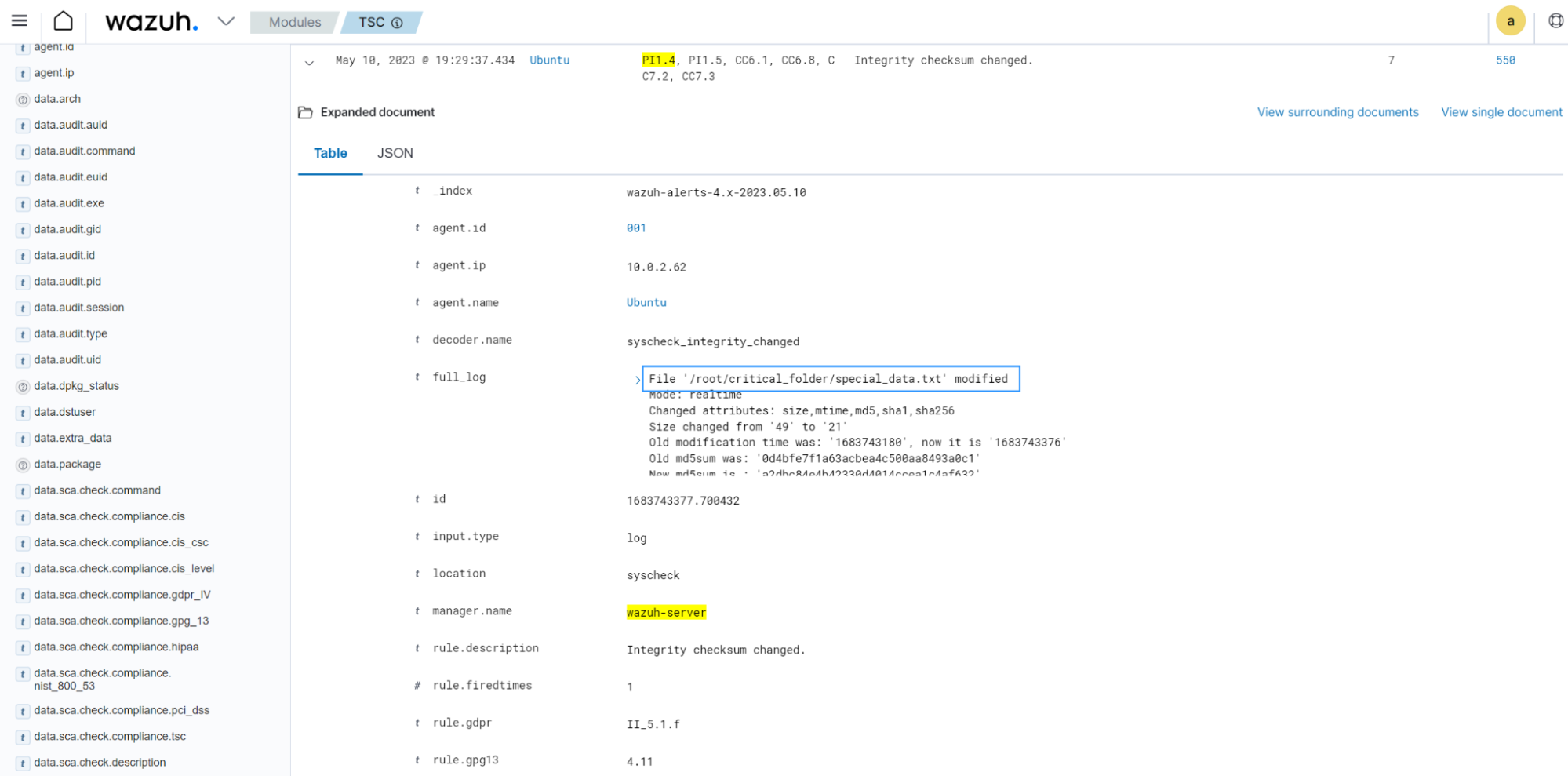1568x776 pixels.
Task: Expand the wazuh app dropdown chevron
Action: pyautogui.click(x=226, y=21)
